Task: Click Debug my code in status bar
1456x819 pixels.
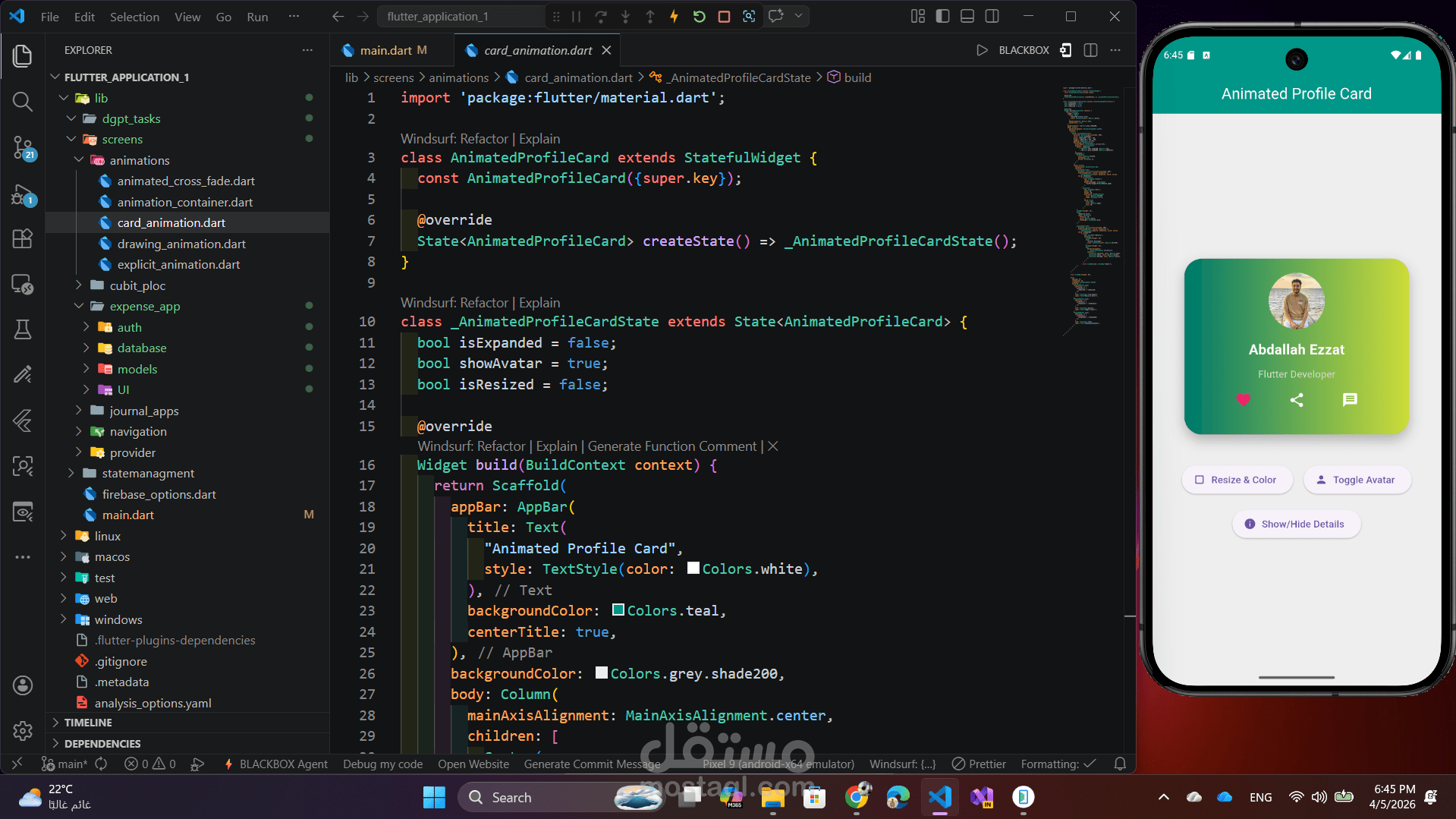Action: 382,764
